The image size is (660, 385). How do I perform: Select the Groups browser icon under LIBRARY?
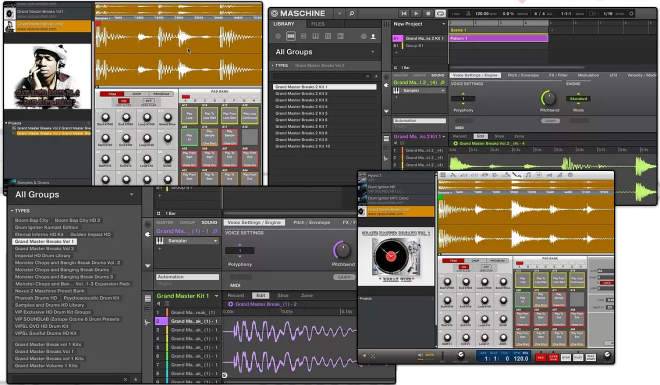[291, 37]
